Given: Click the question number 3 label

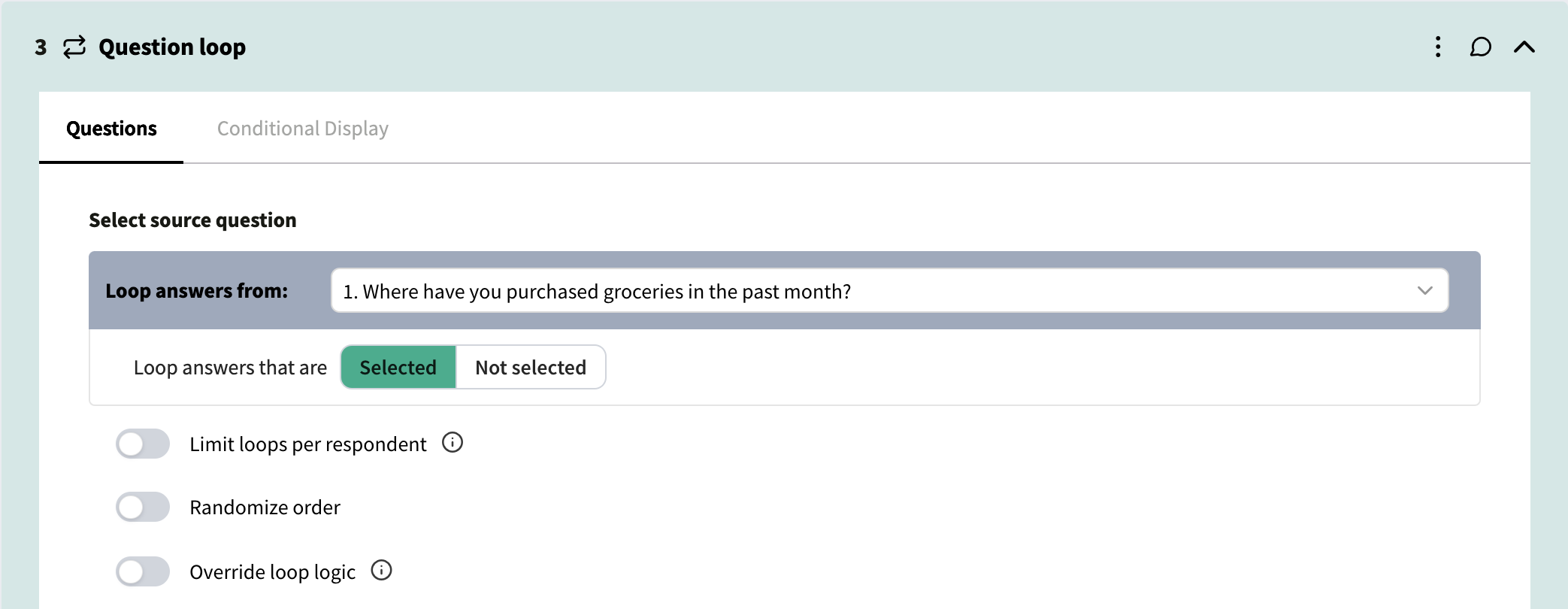Looking at the screenshot, I should click(41, 47).
